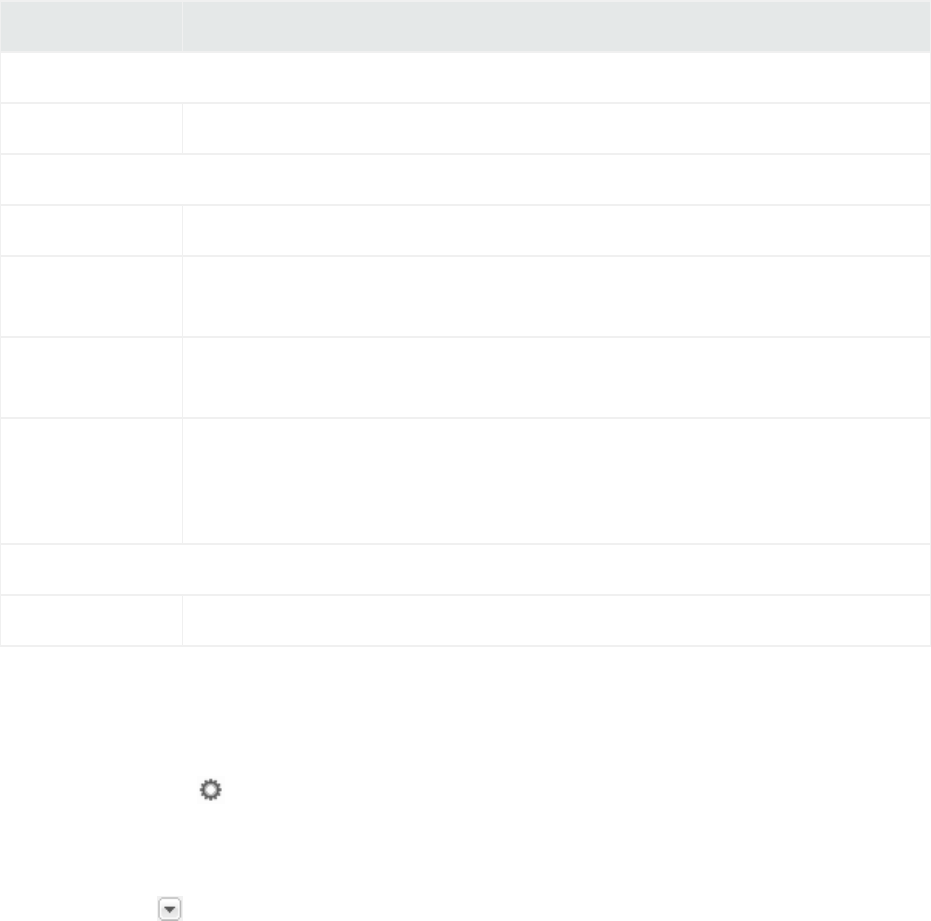Screen dimensions: 931x921
Task: Click left cell just above the tallest row
Action: coord(91,378)
